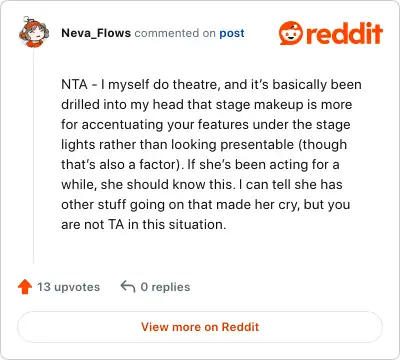Collapse the comment using the vertical thread line
The height and width of the screenshot is (360, 400).
(34, 156)
